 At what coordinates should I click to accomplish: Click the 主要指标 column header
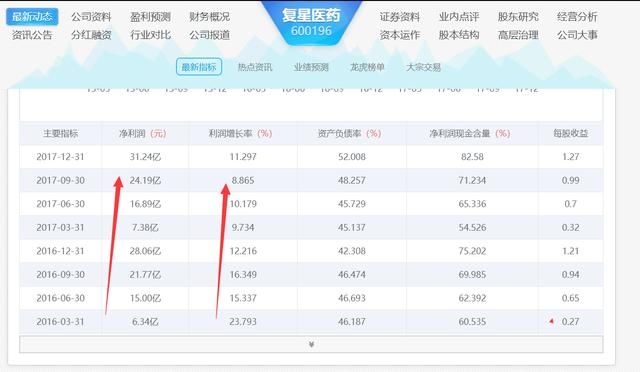(60, 133)
